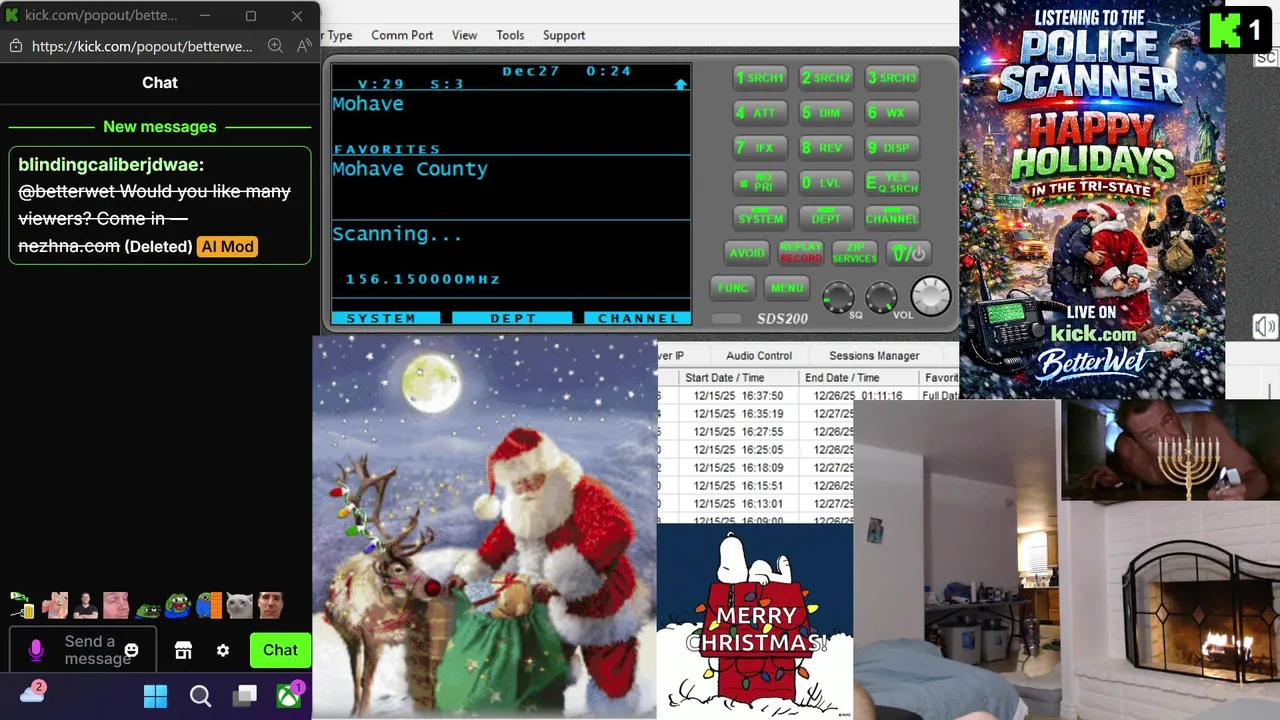Click the Kick logo badge top right
This screenshot has height=720, width=1280.
tap(1238, 31)
